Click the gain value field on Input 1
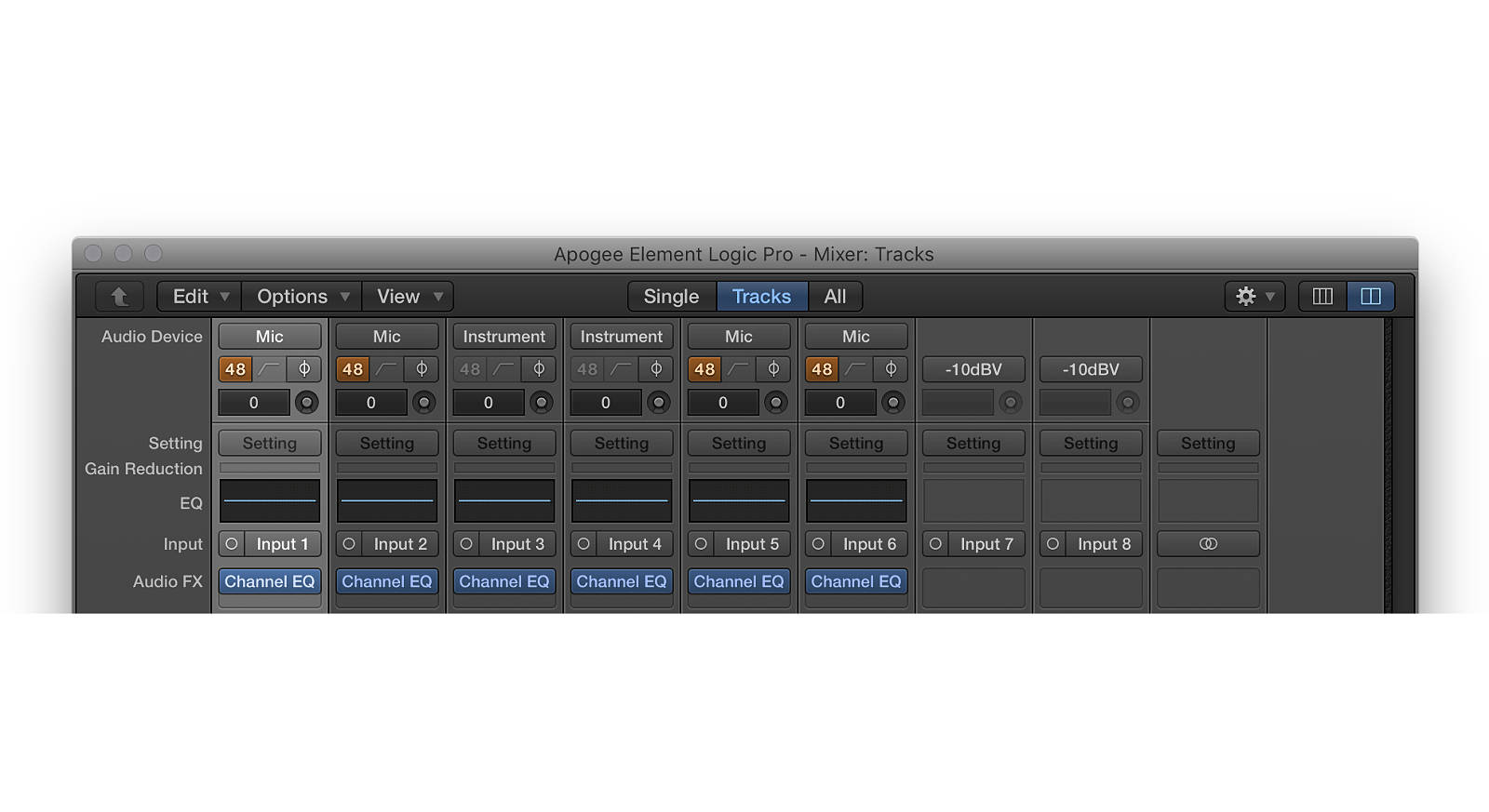This screenshot has width=1489, height=812. point(254,403)
